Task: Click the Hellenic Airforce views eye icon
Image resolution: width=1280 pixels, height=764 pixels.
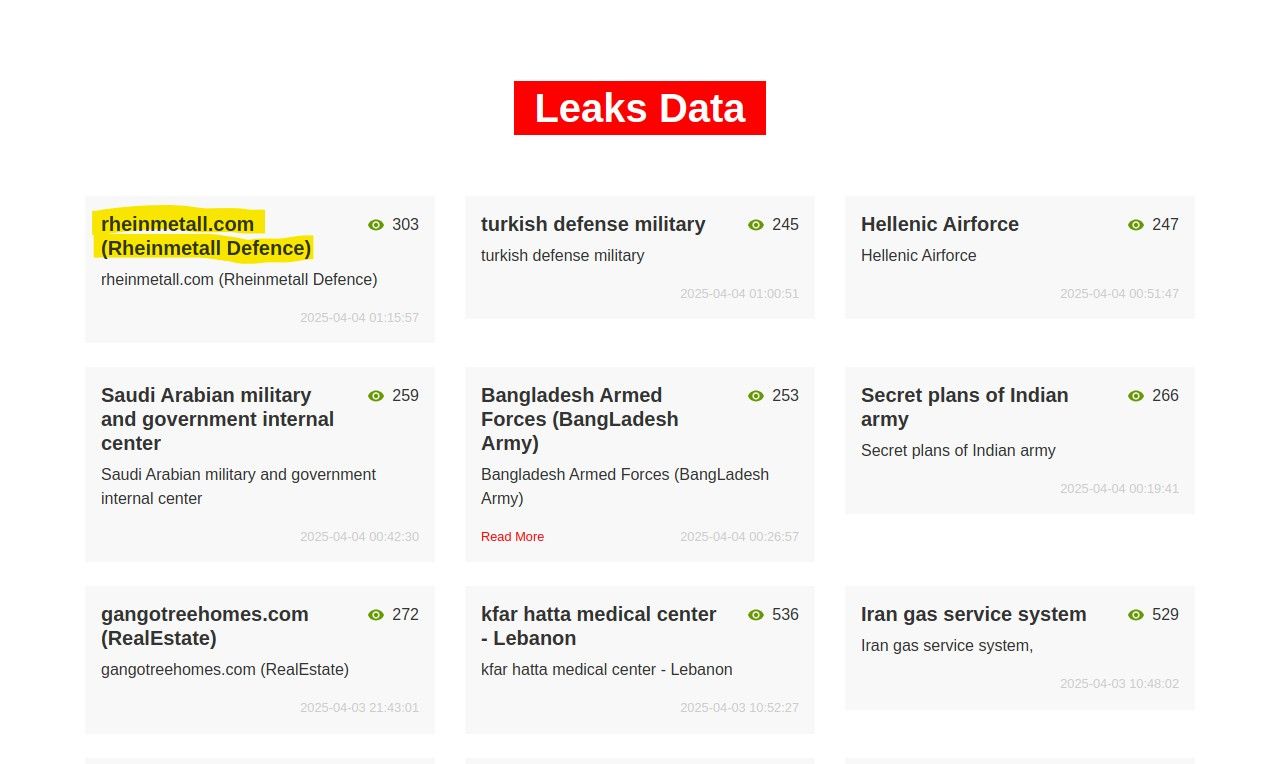Action: (1136, 225)
